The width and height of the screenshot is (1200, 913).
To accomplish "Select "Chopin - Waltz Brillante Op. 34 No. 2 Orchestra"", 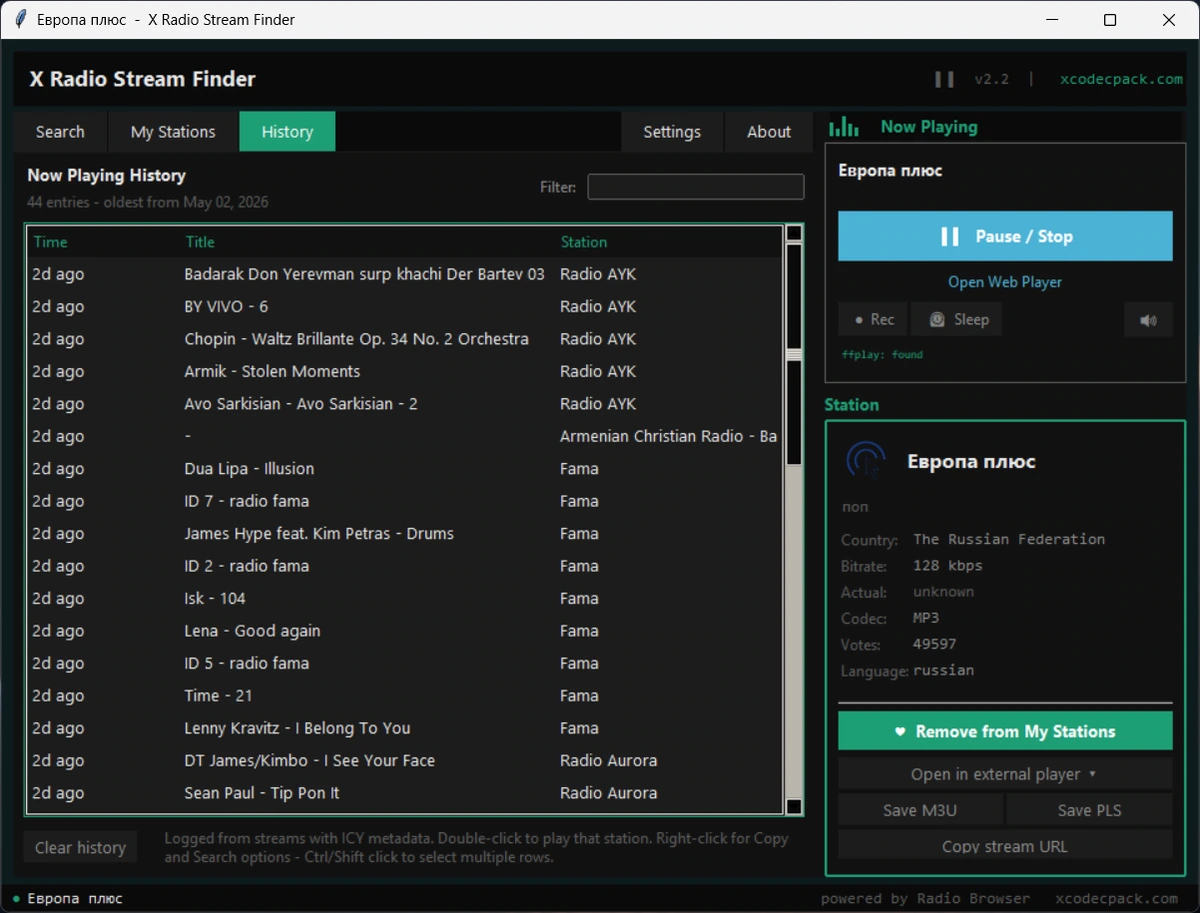I will point(405,339).
